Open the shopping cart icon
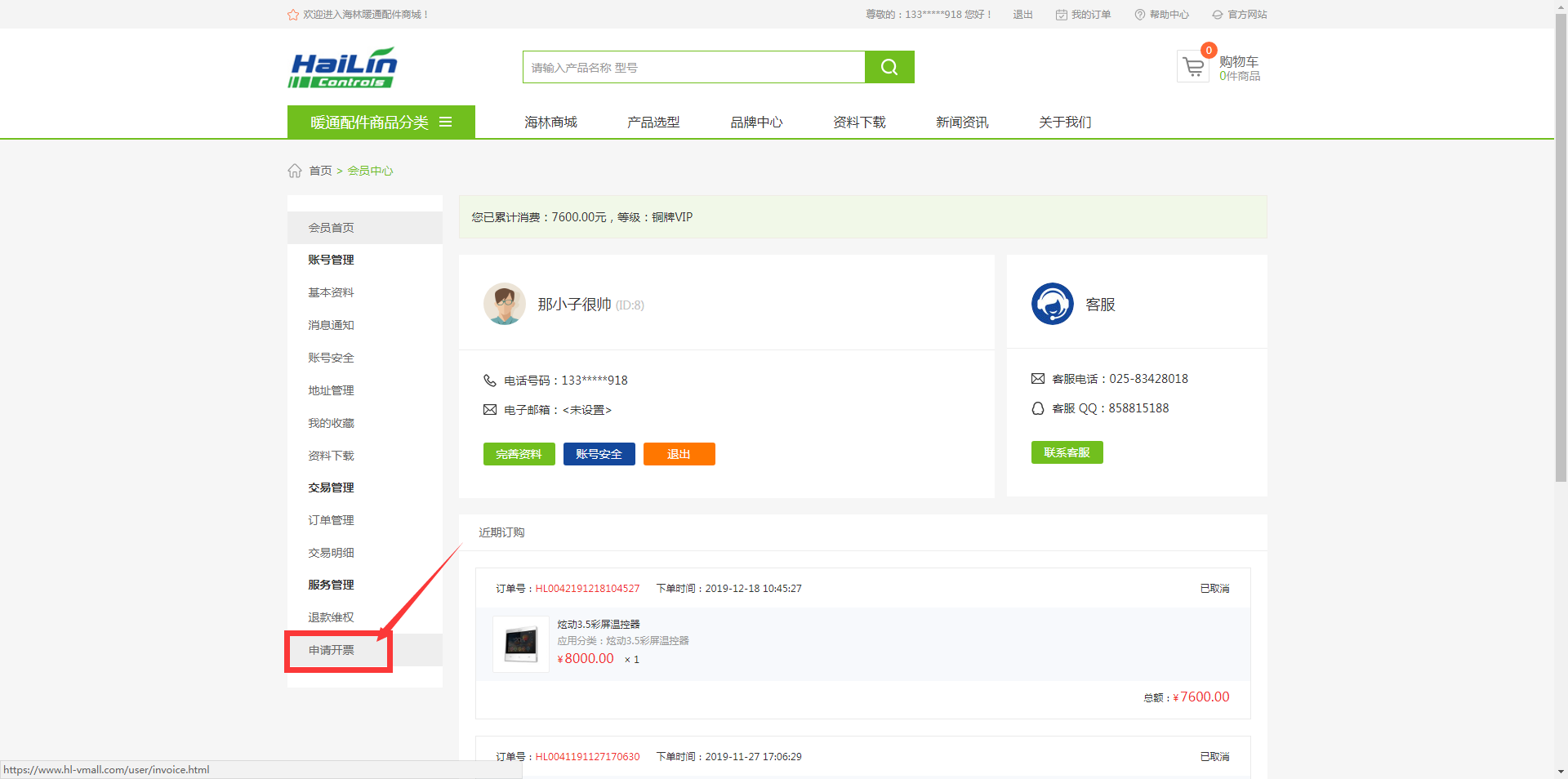Screen dimensions: 1568x779 (1193, 67)
